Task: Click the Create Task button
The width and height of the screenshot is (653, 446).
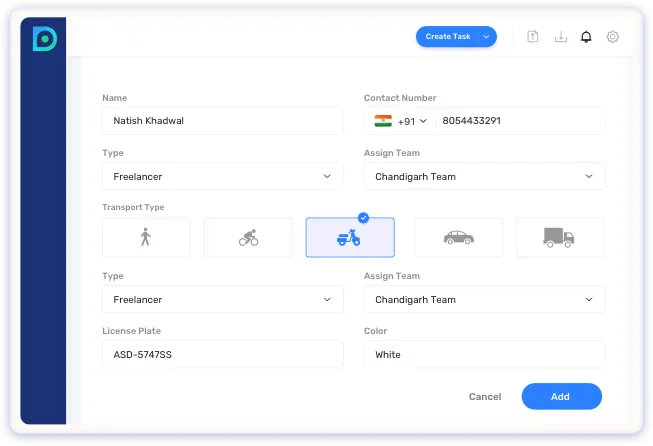Action: pos(447,37)
